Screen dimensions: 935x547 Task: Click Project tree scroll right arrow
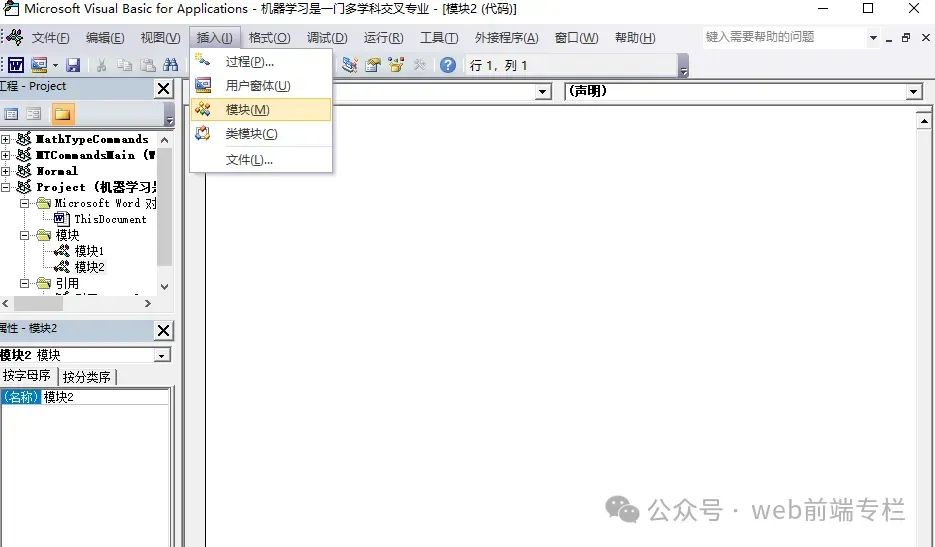click(x=148, y=304)
